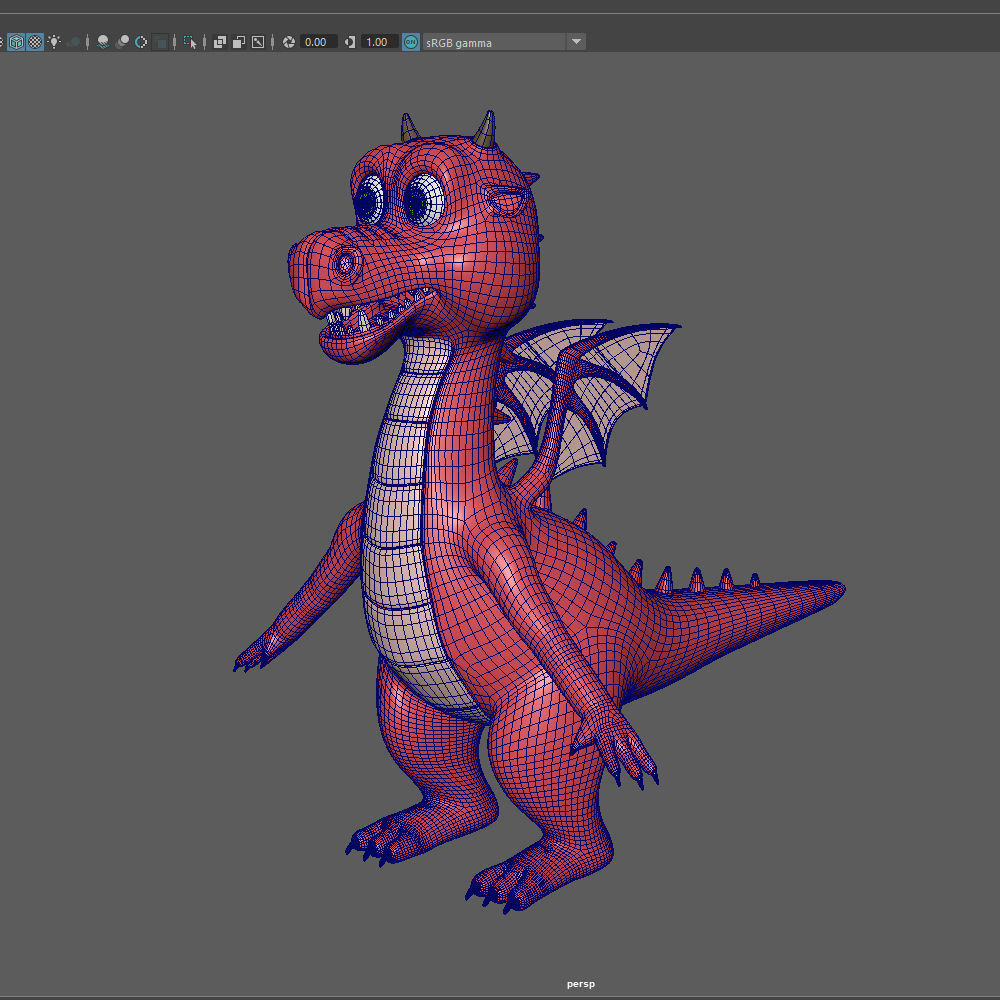Toggle X-ray joints icon
The width and height of the screenshot is (1000, 1000).
coord(258,42)
